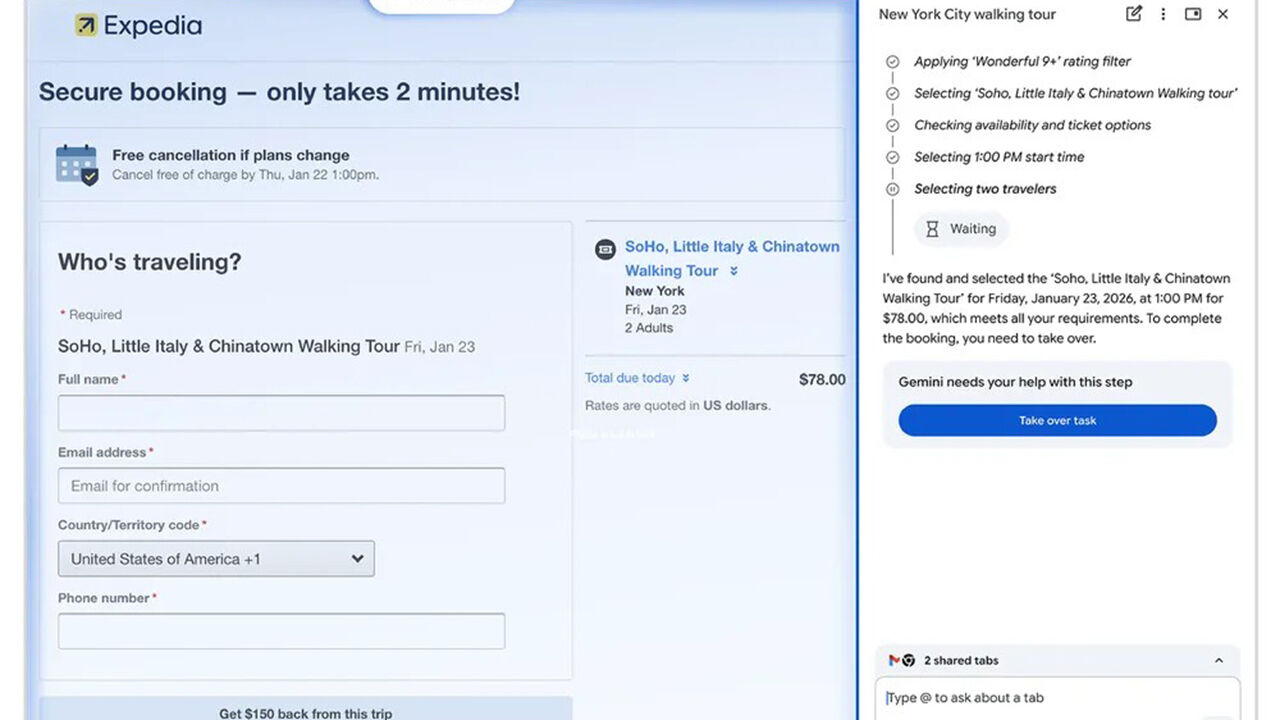Click the 'Type @ to ask about a tab' box
Image resolution: width=1280 pixels, height=720 pixels.
click(x=1056, y=698)
